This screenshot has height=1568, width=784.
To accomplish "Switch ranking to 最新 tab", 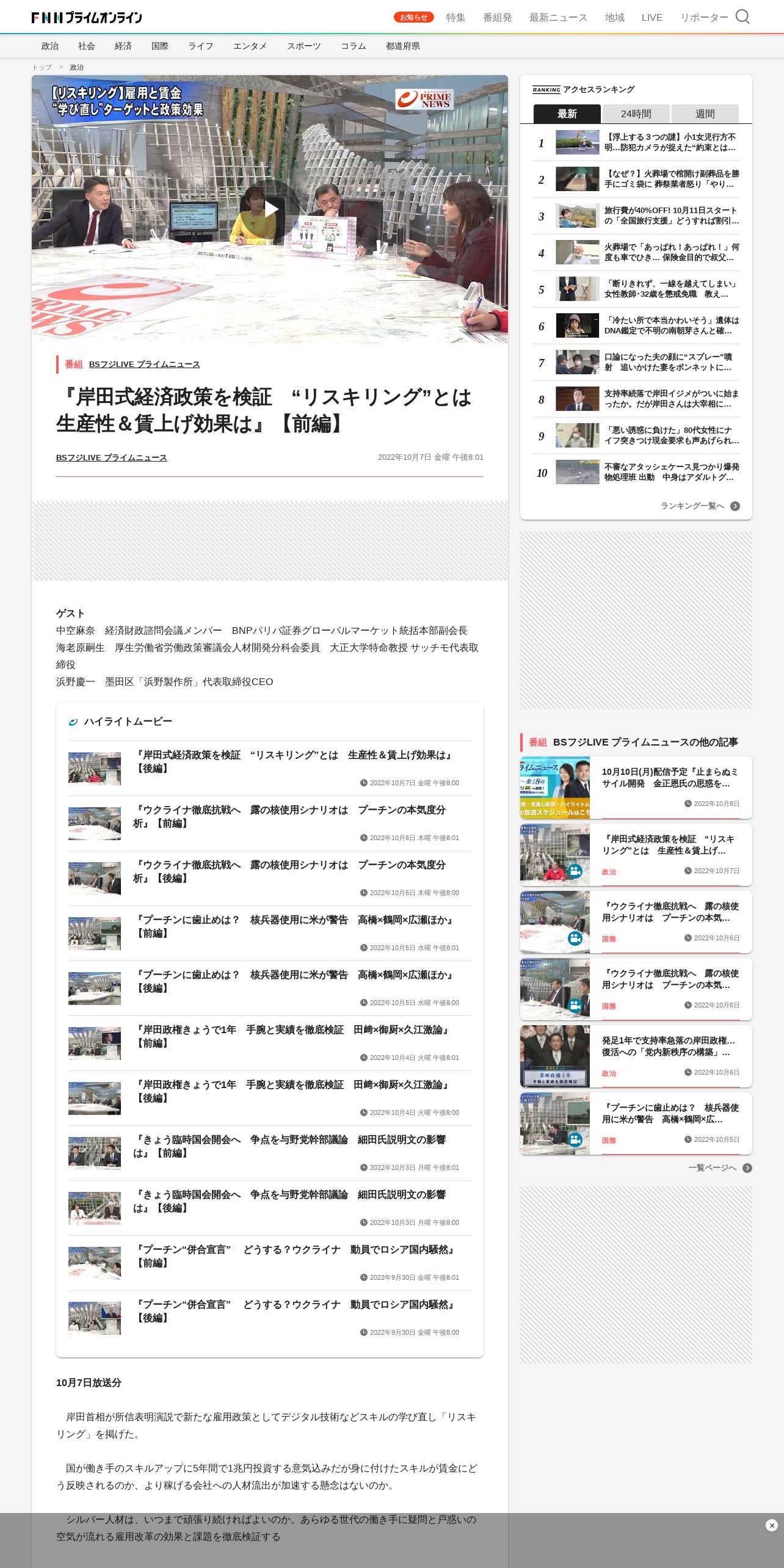I will pyautogui.click(x=567, y=114).
